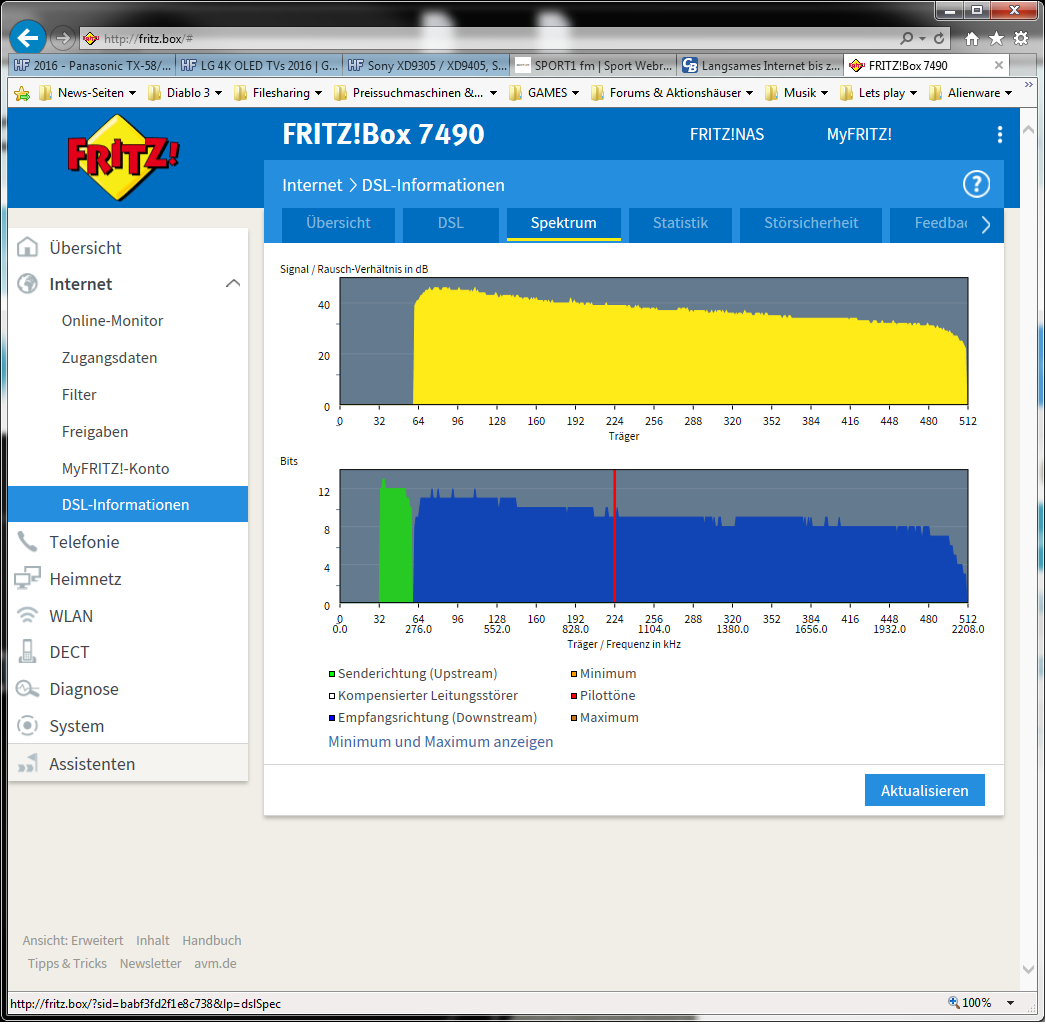Click the avm.de footer link
This screenshot has width=1046, height=1025.
click(x=215, y=964)
